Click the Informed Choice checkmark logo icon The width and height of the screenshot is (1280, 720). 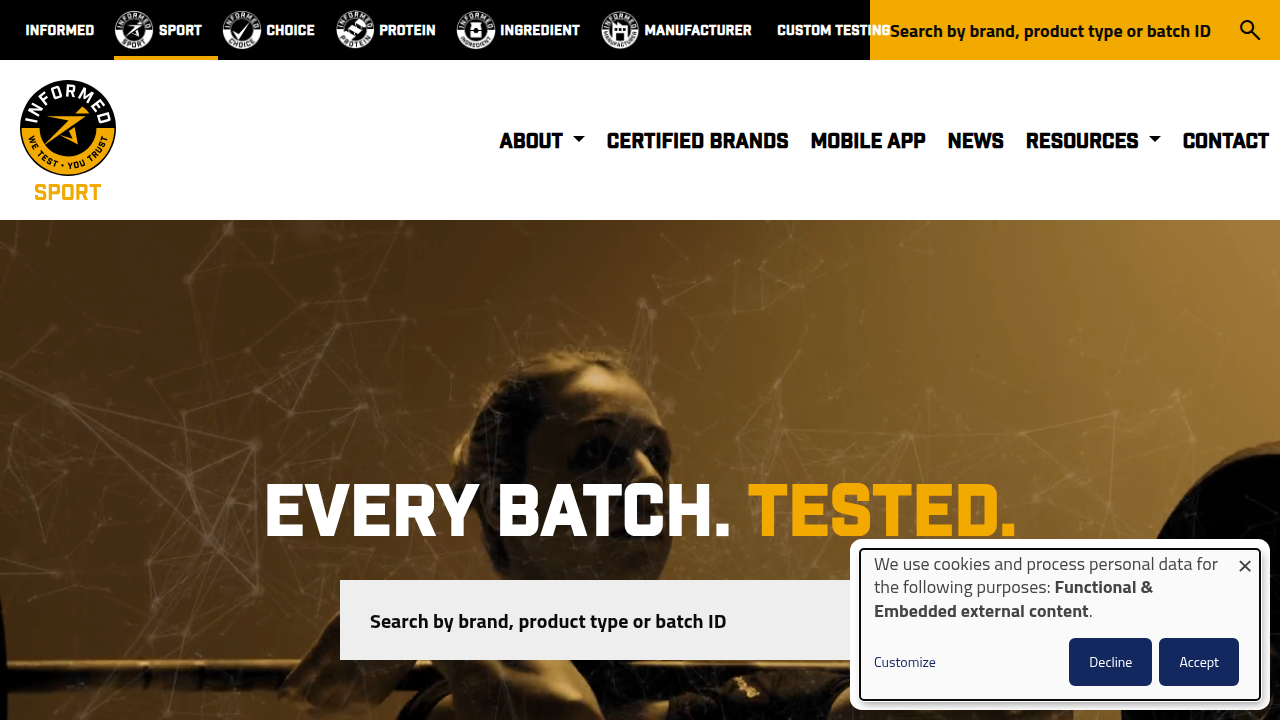242,30
